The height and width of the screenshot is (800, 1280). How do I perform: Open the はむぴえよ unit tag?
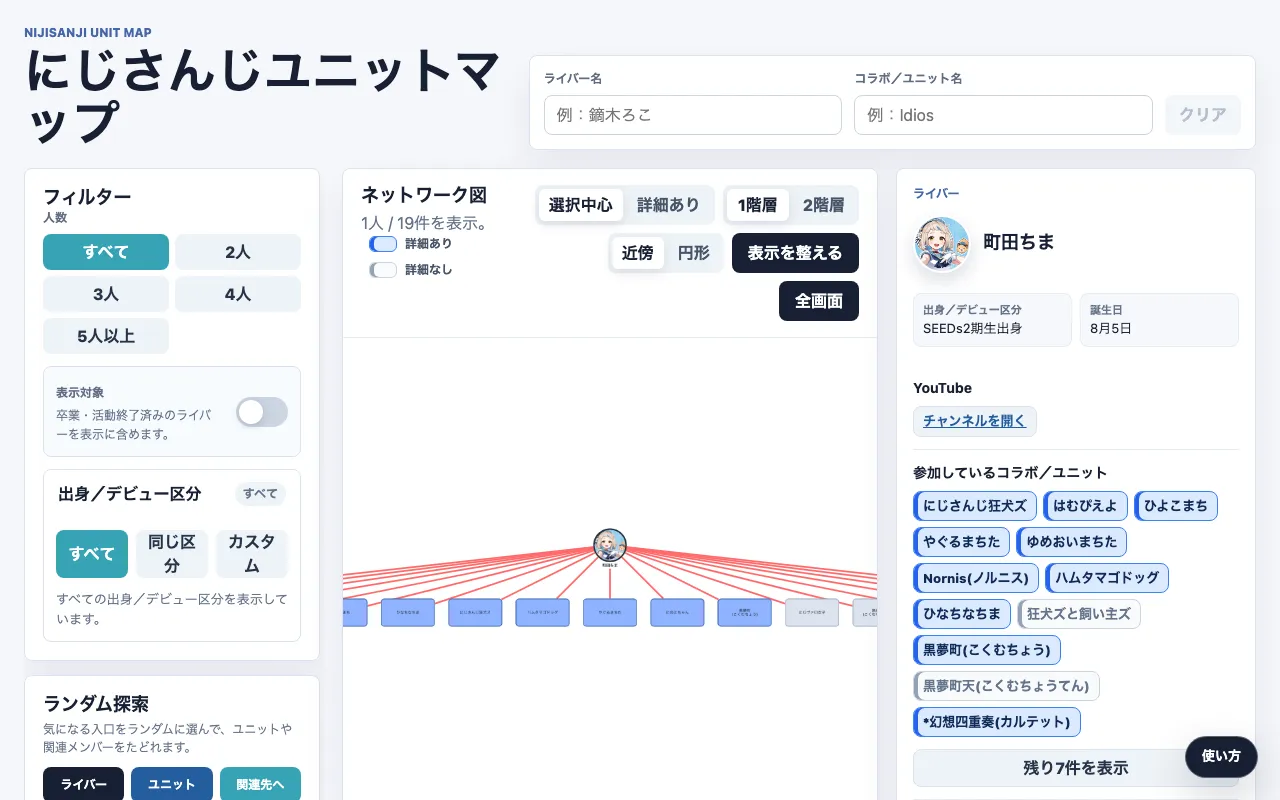point(1086,506)
